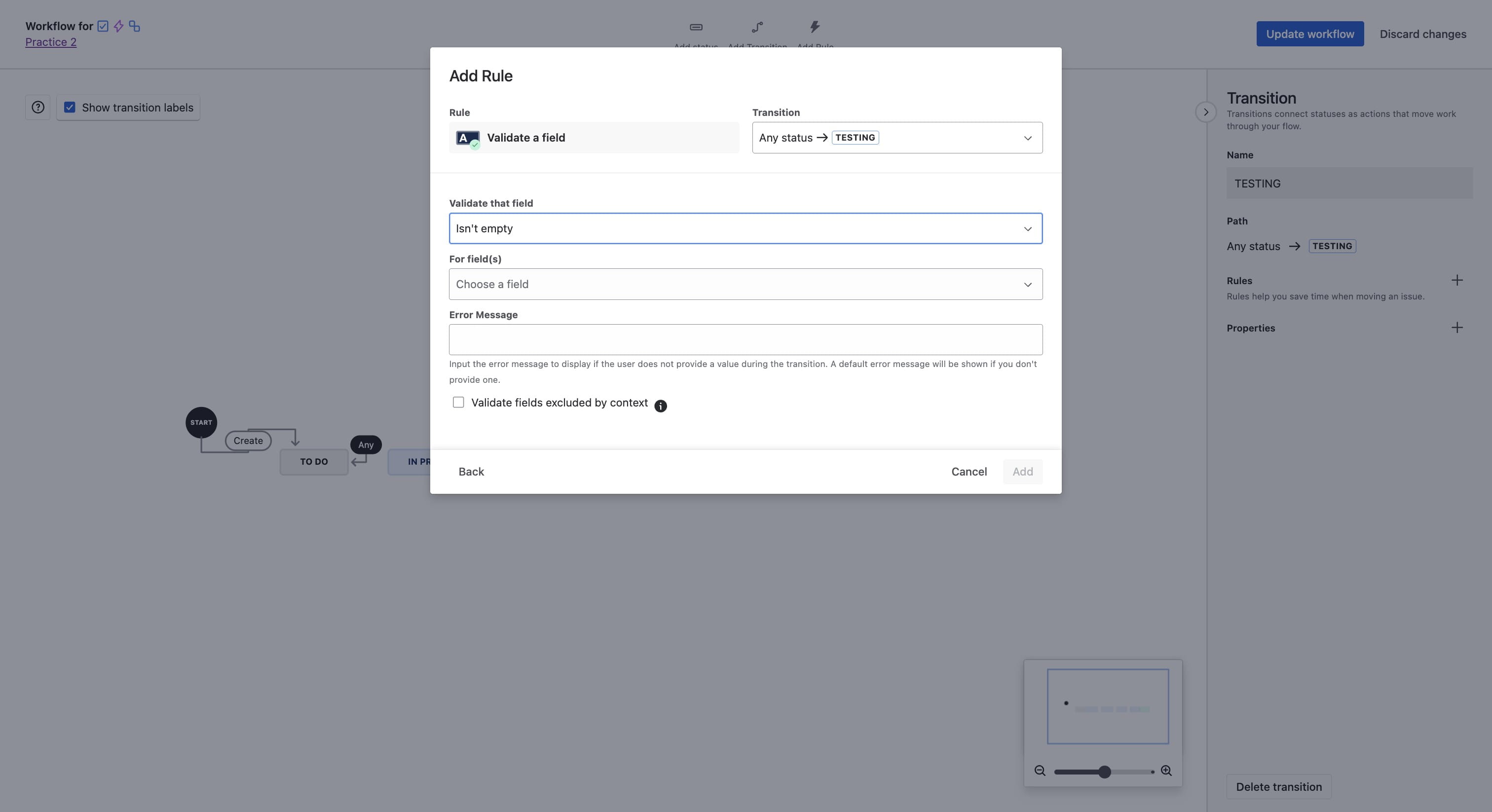Click Update workflow
The width and height of the screenshot is (1492, 812).
click(x=1310, y=34)
